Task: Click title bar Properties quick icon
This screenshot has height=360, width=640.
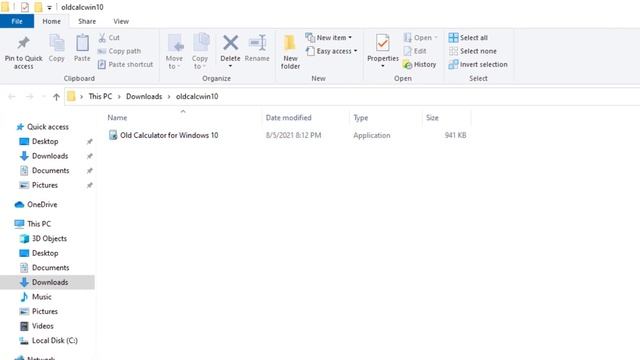Action: click(x=25, y=7)
